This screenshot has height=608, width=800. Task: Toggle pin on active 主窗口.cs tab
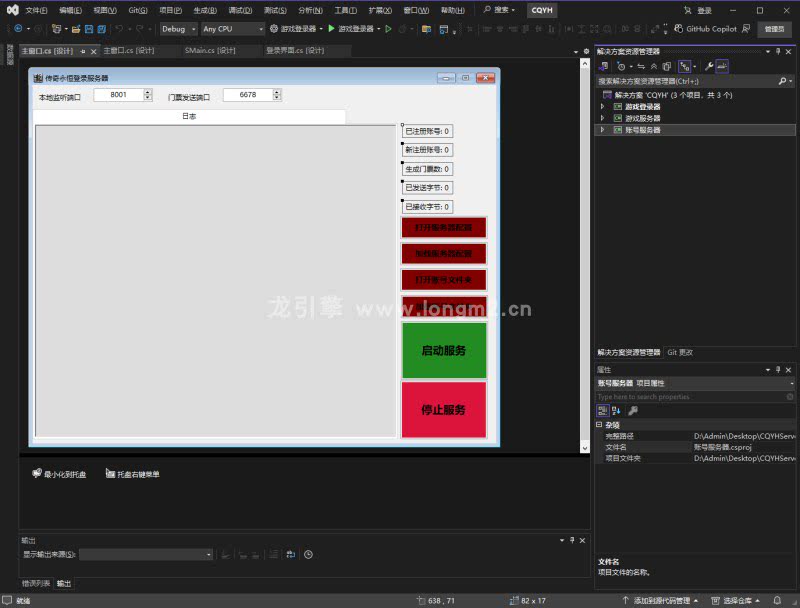(83, 51)
